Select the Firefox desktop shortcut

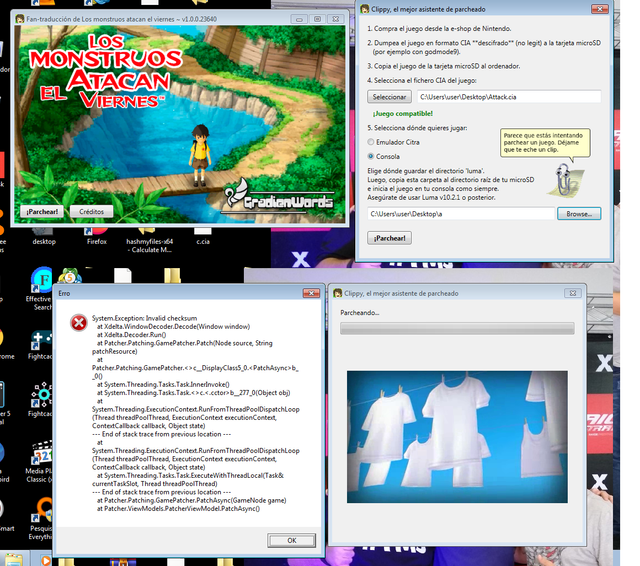(97, 237)
